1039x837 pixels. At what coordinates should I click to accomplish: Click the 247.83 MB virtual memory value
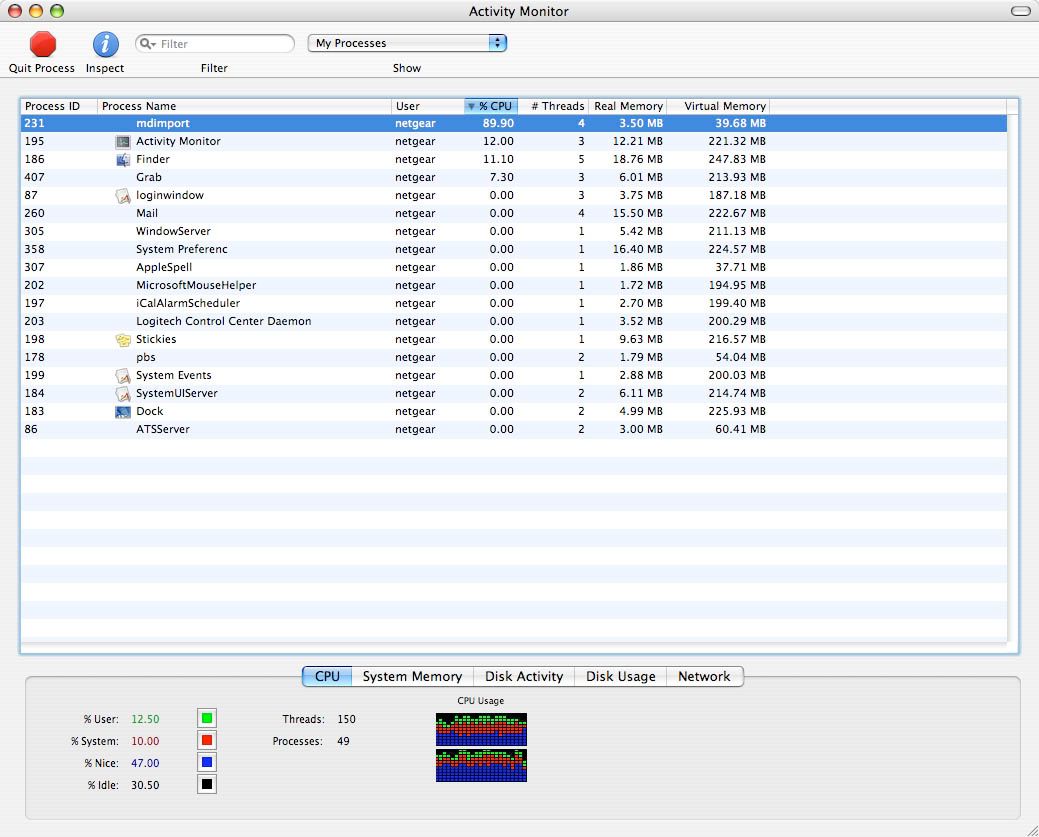(x=737, y=159)
